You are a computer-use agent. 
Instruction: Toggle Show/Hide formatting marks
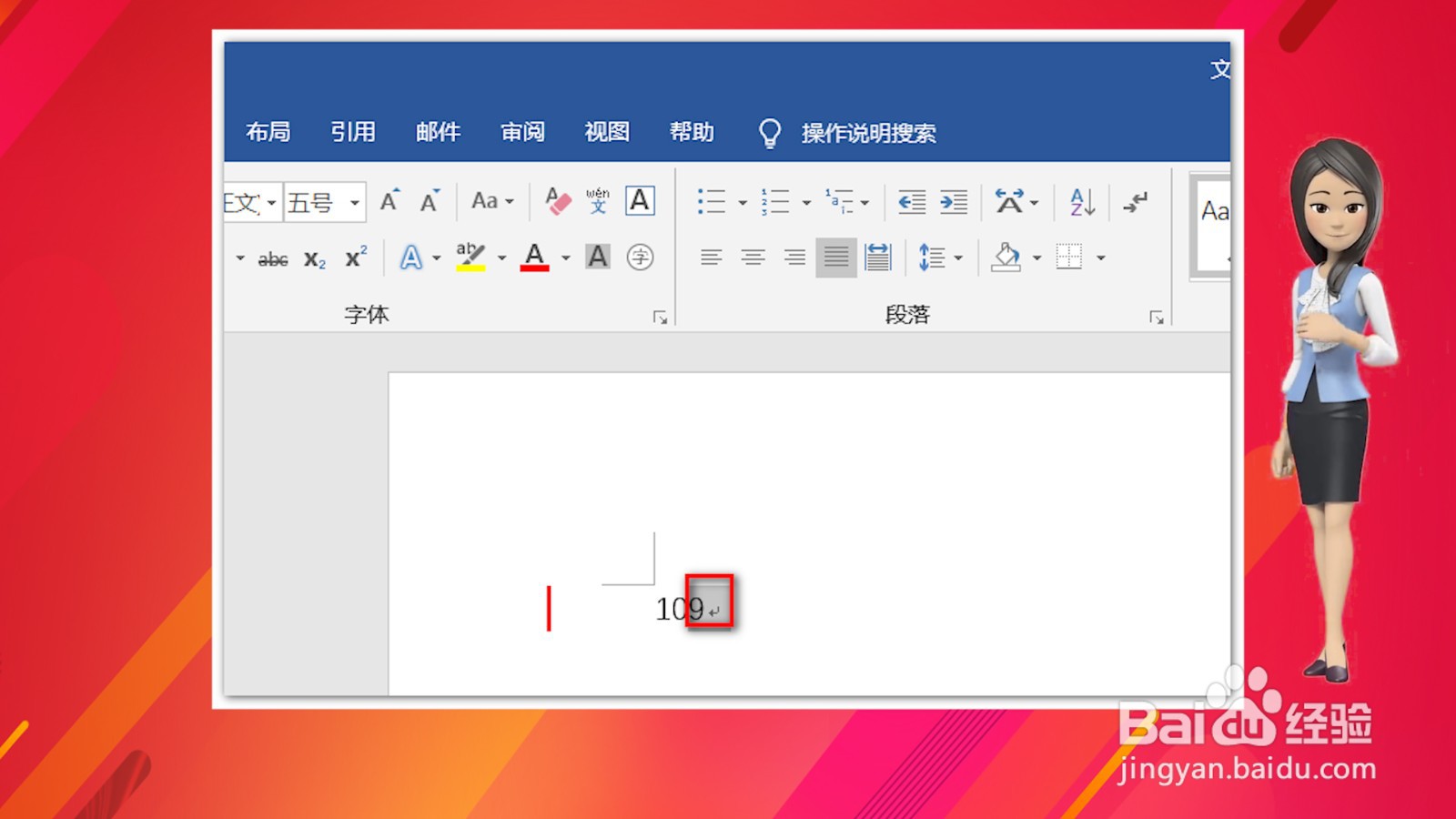coord(1135,201)
